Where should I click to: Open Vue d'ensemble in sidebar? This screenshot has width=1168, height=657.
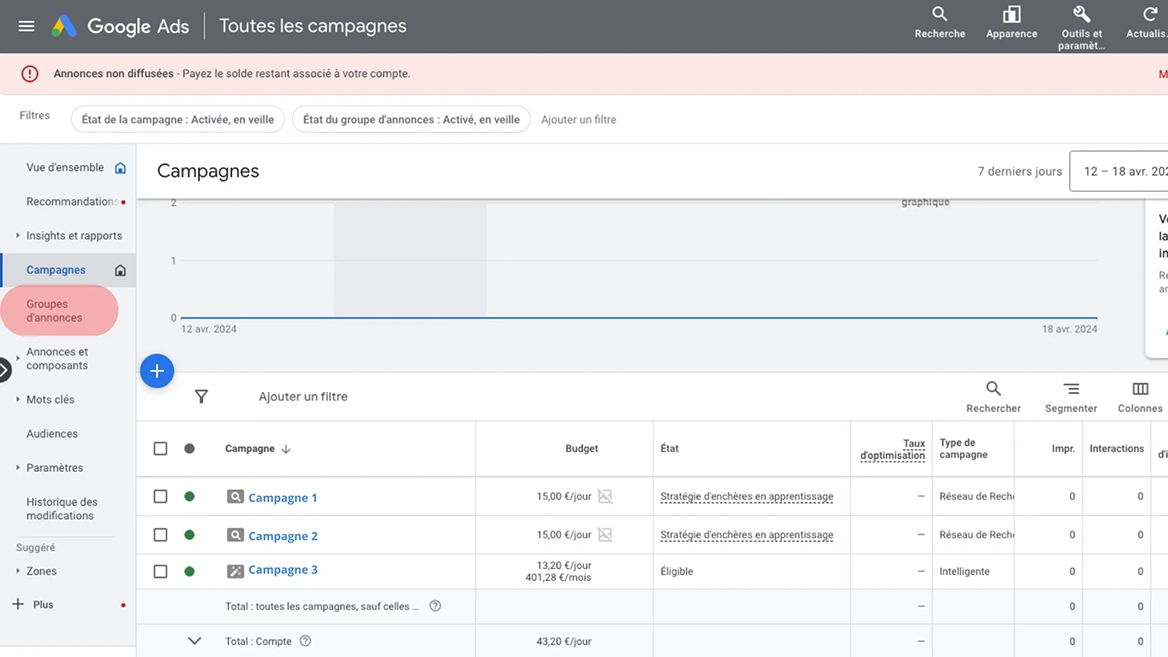coord(66,168)
